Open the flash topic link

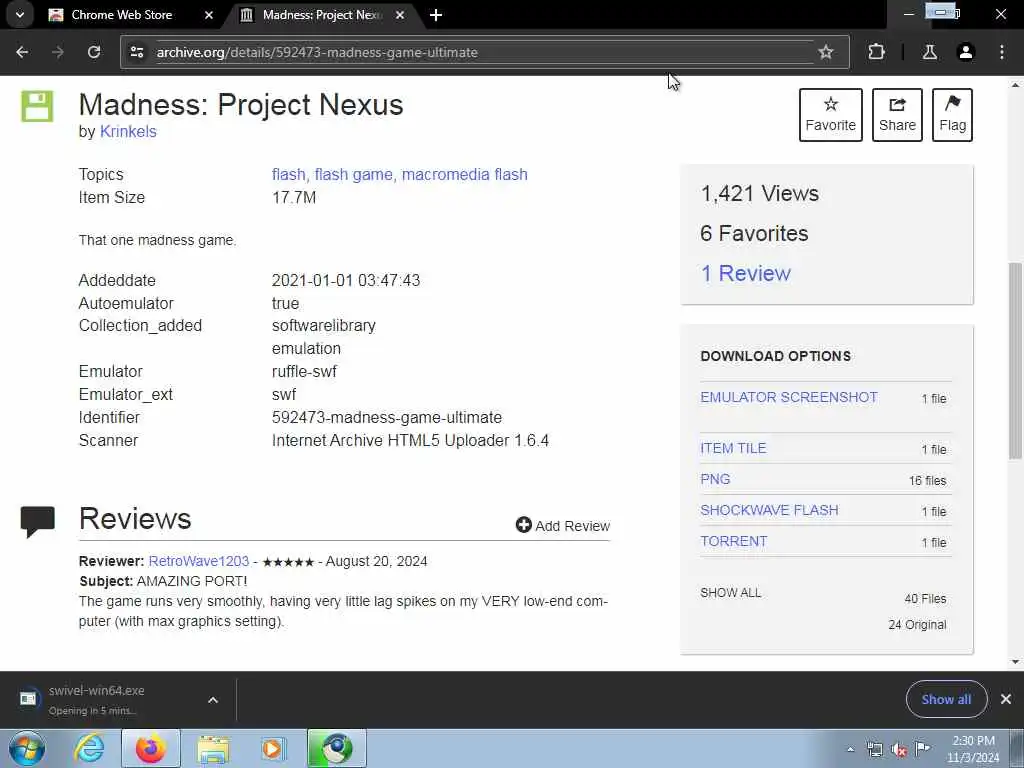tap(288, 174)
